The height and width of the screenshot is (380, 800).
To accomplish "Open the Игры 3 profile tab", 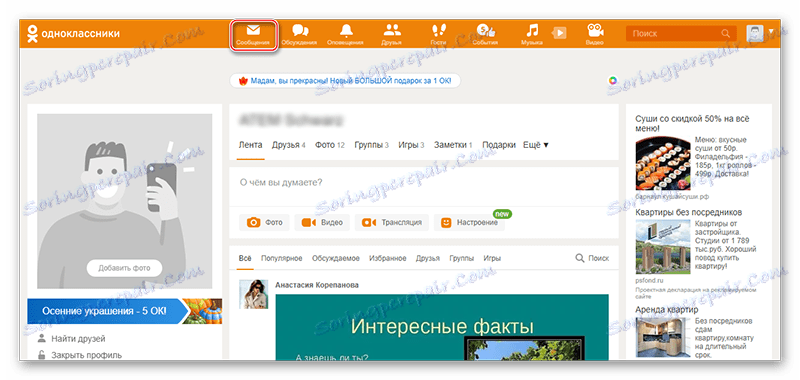I will (x=411, y=145).
